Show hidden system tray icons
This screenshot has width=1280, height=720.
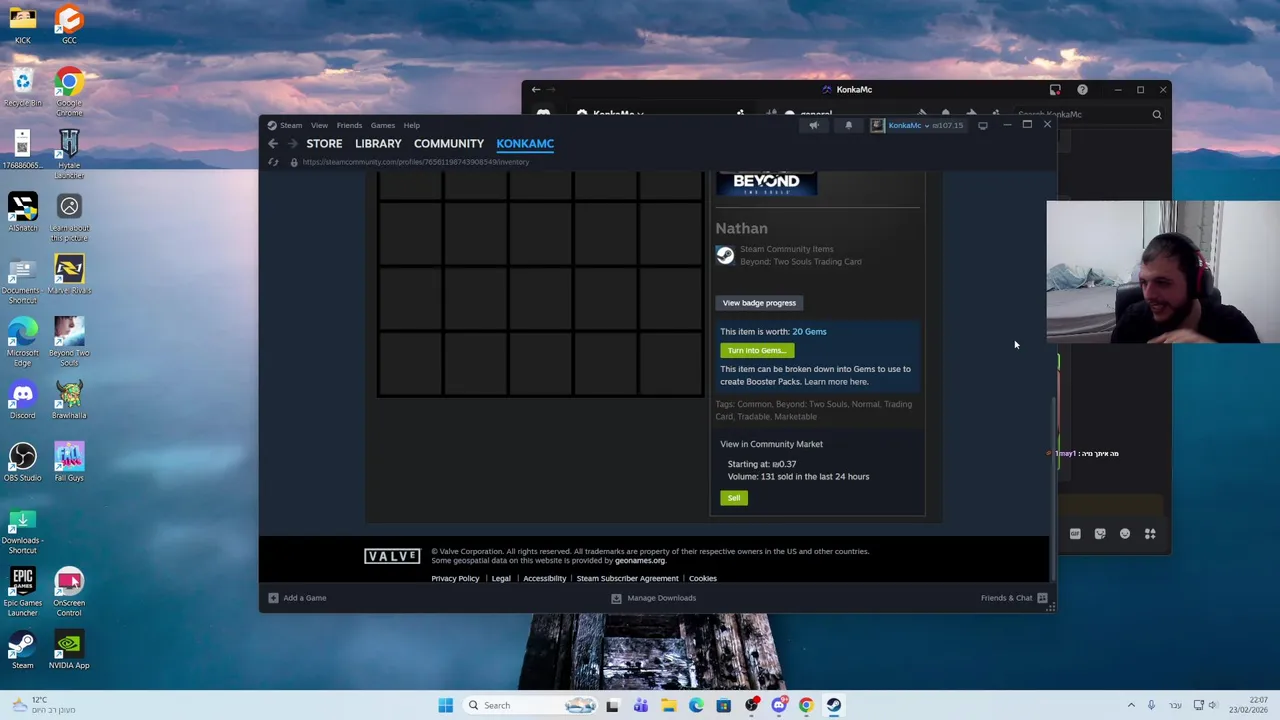tap(1131, 705)
